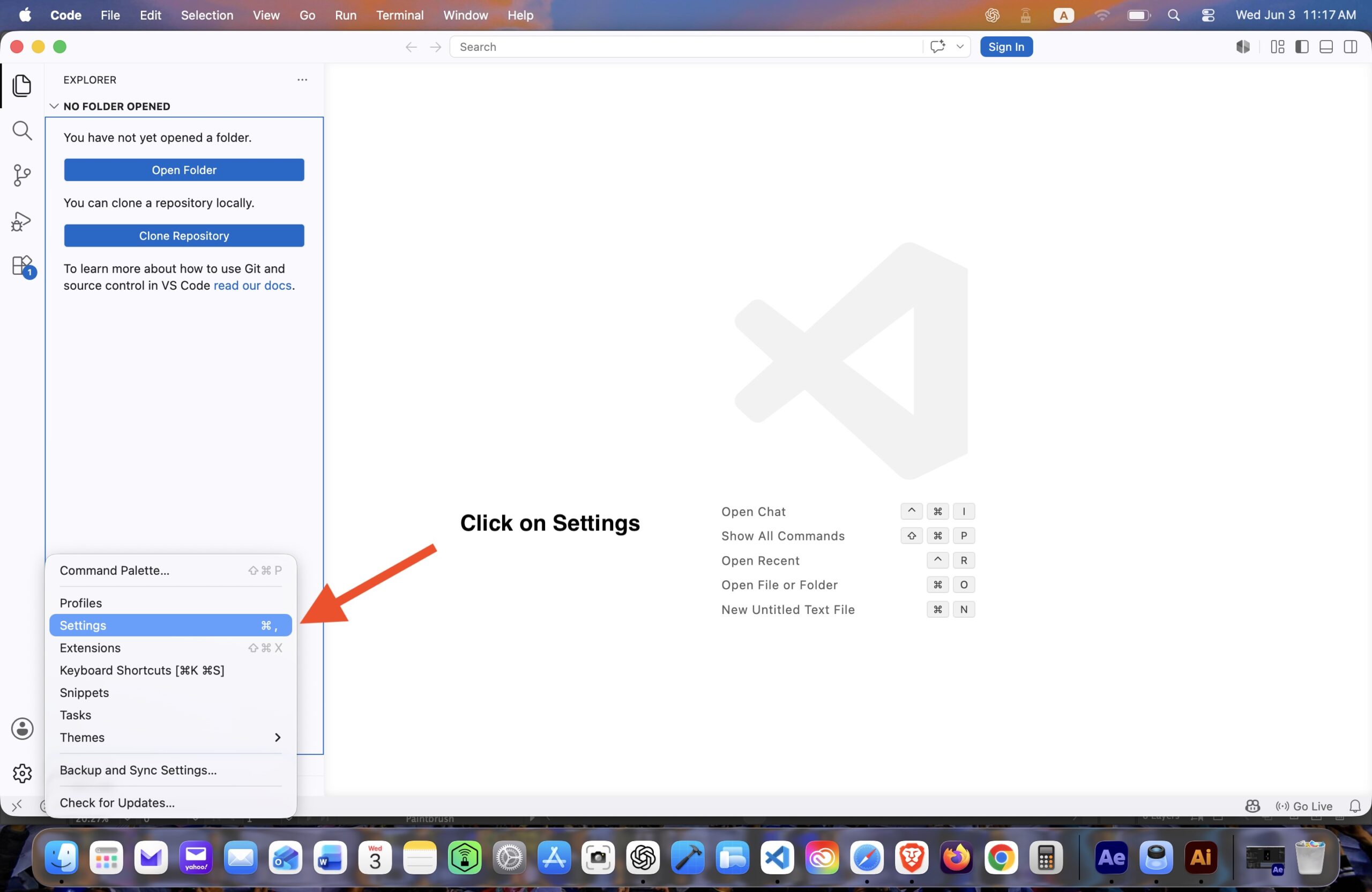This screenshot has width=1372, height=892.
Task: Expand the Themes submenu
Action: pos(170,738)
